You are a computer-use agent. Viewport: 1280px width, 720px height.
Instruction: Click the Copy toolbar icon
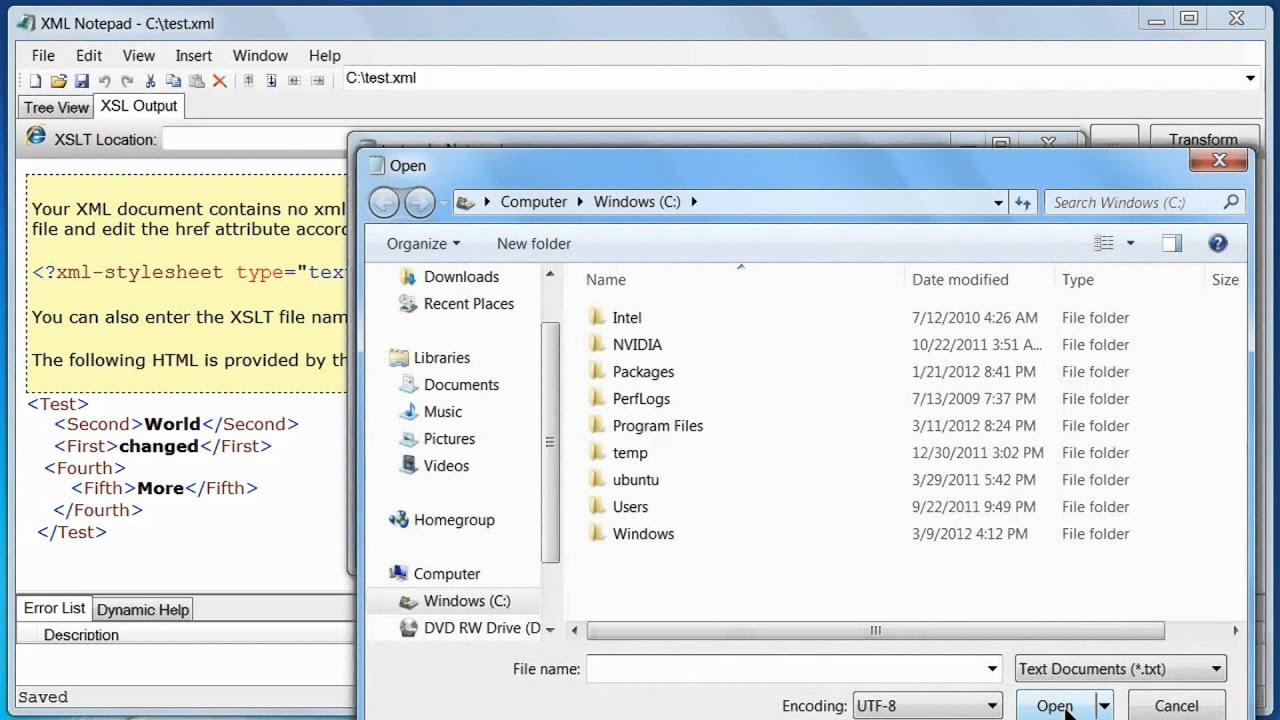tap(173, 81)
